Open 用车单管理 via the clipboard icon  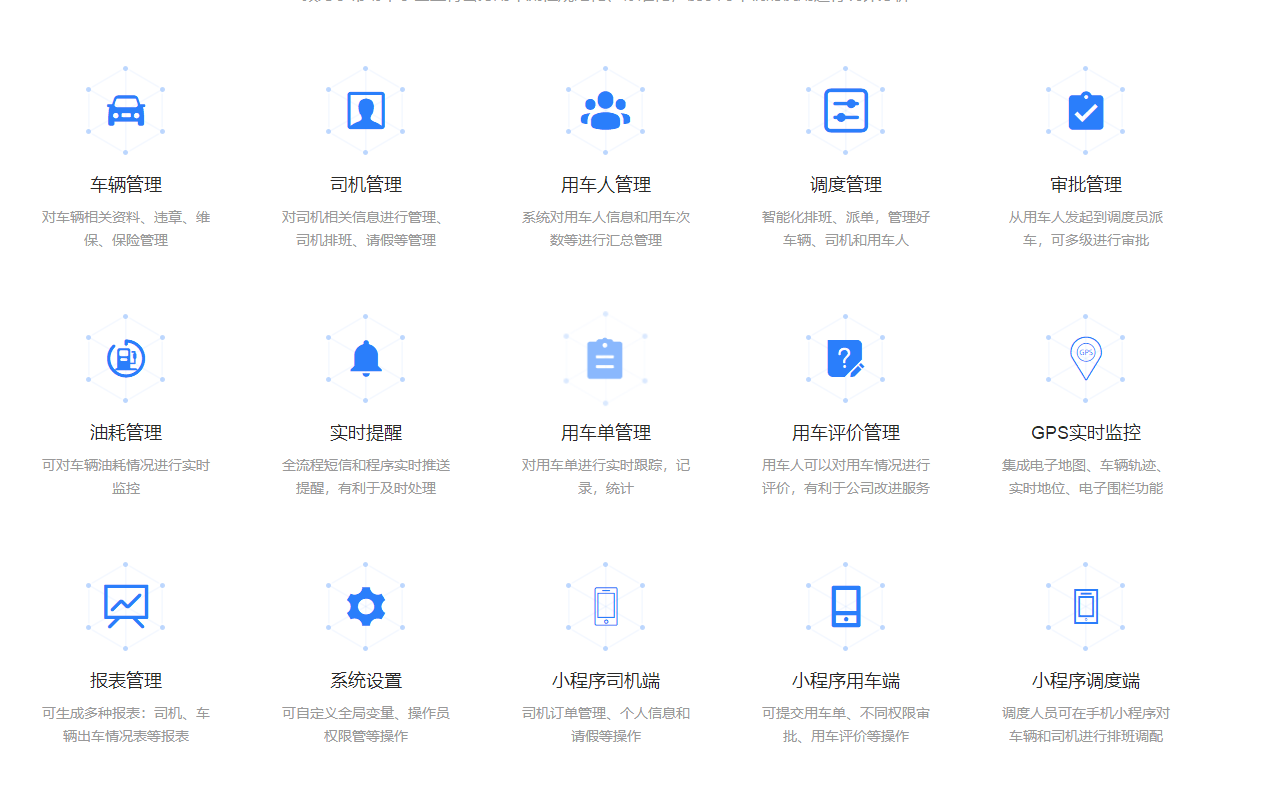[x=605, y=358]
